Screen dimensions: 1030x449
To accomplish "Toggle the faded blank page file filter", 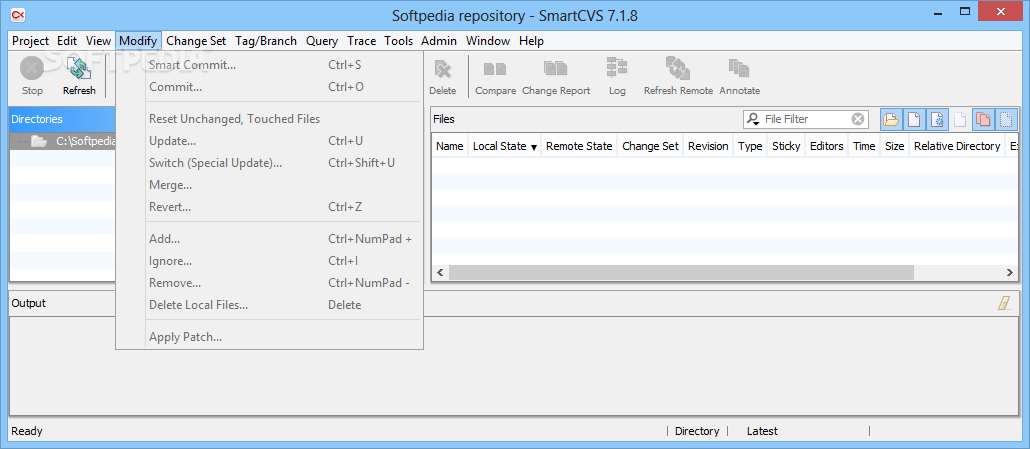I will point(960,119).
